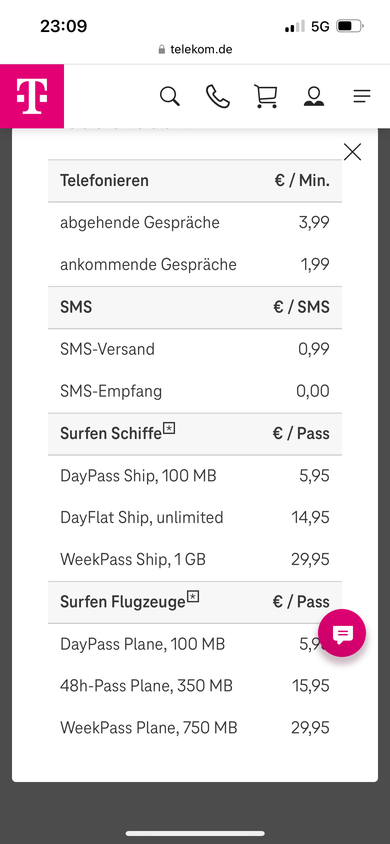Select the WeekPass Plane, 750 MB row
Viewport: 390px width, 844px height.
195,728
